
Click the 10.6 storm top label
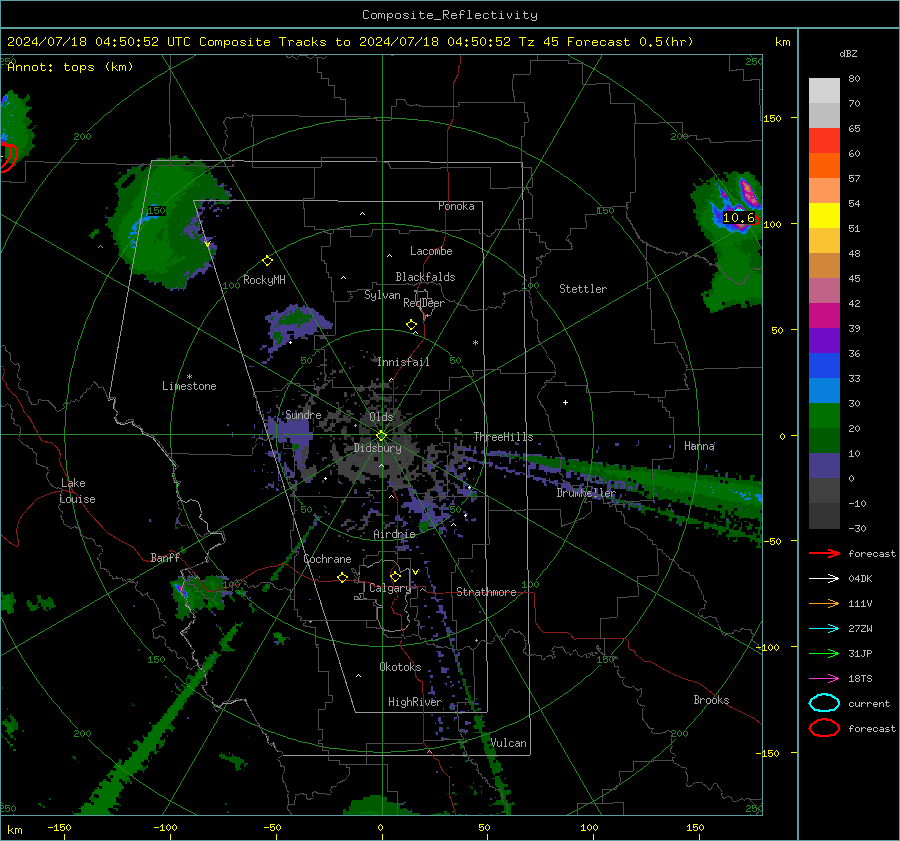click(x=739, y=218)
